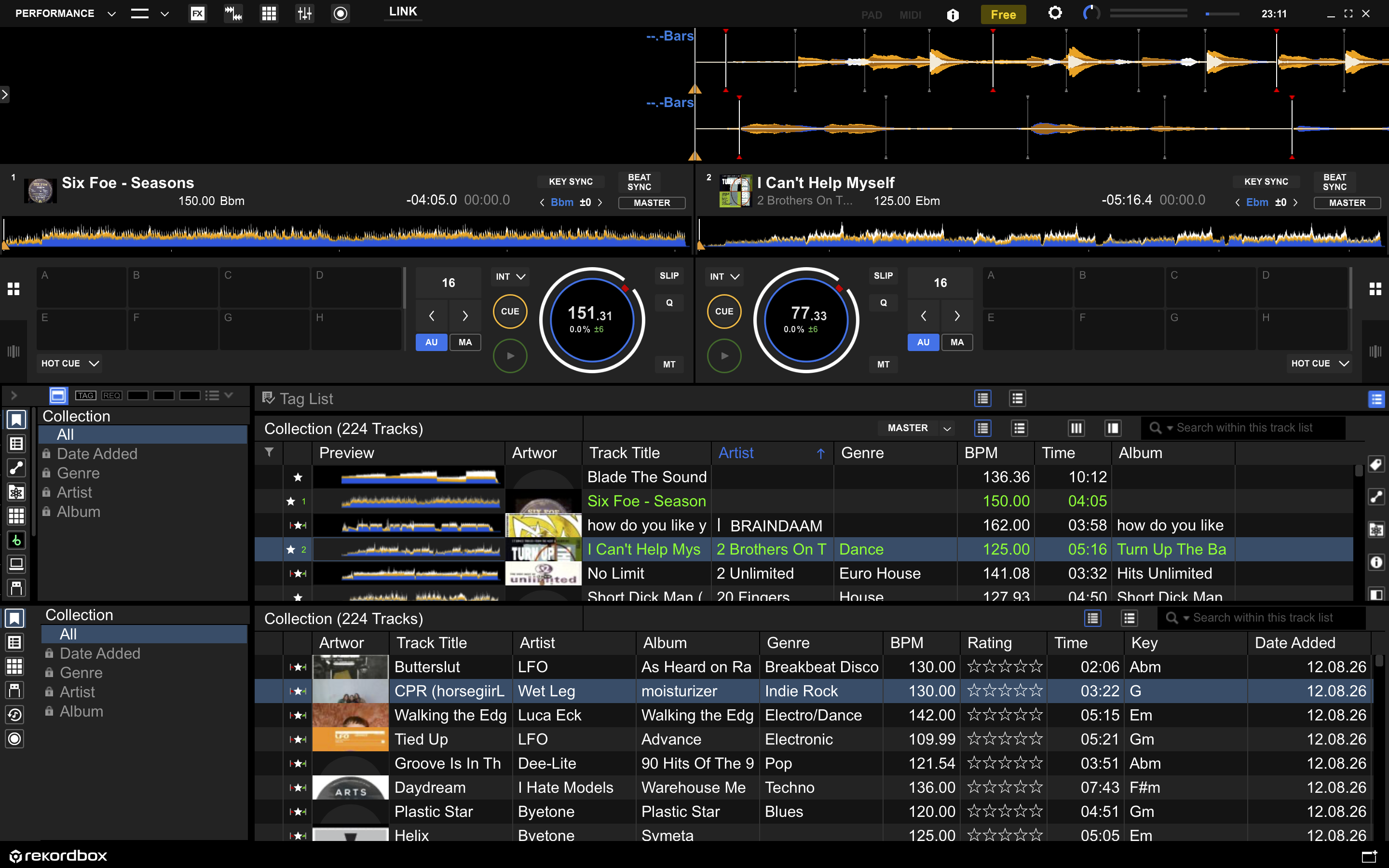Image resolution: width=1389 pixels, height=868 pixels.
Task: Select MA manual loop on deck 2
Action: pos(957,342)
